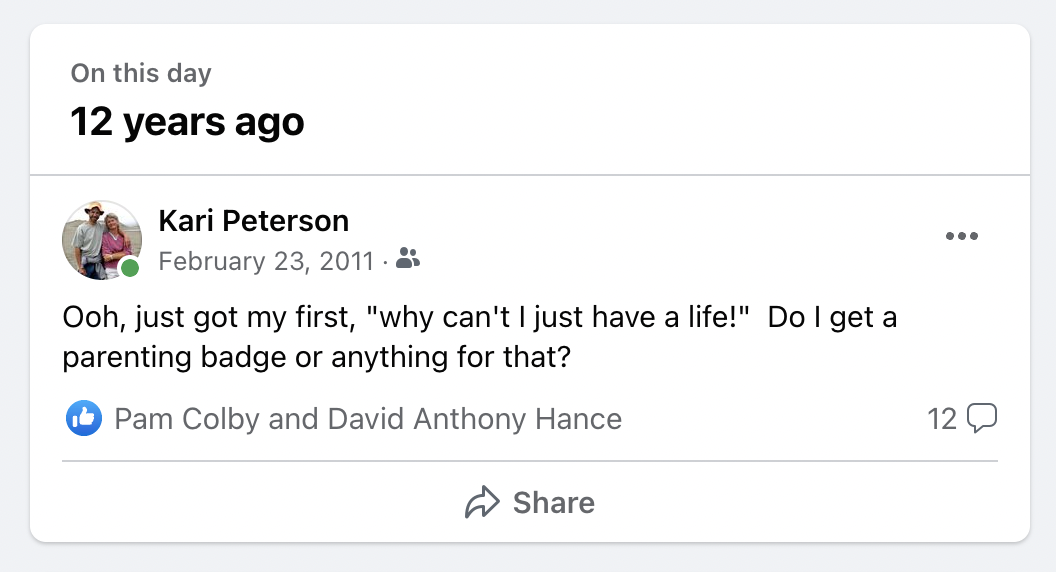This screenshot has height=572, width=1056.
Task: Open the February 23, 2011 timestamp link
Action: (x=267, y=261)
